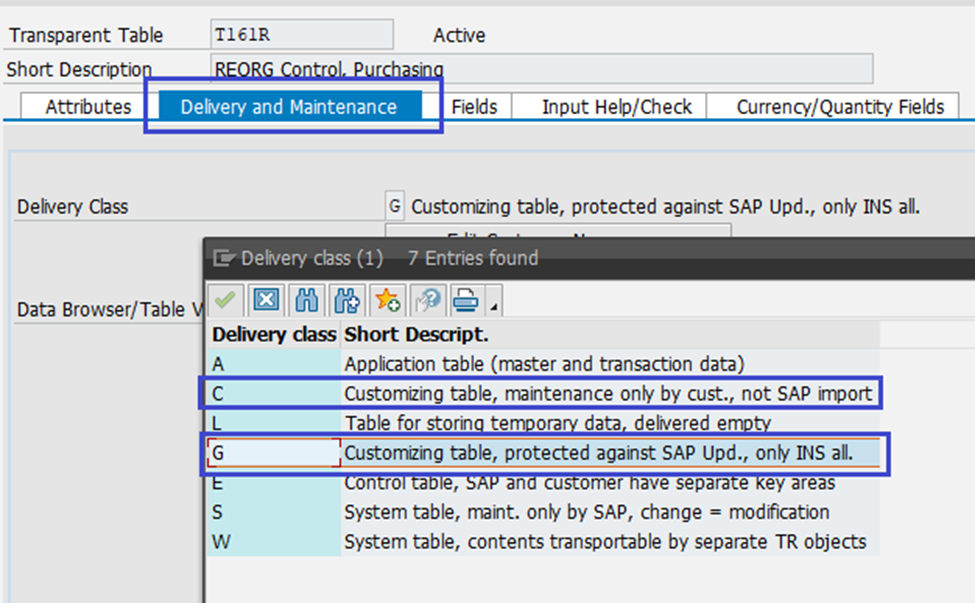
Task: Click the green checkmark Copy icon
Action: [226, 300]
